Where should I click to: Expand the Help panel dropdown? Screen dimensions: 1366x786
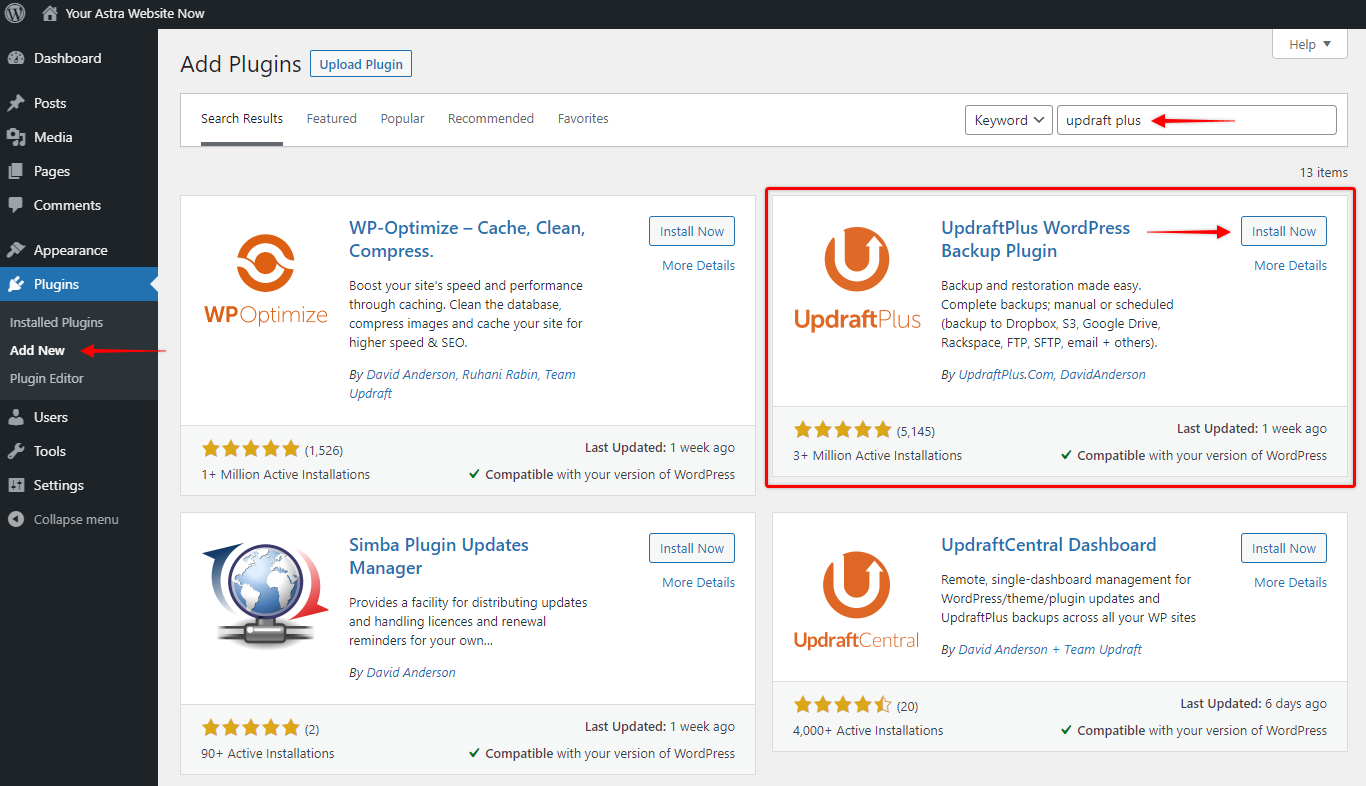pyautogui.click(x=1310, y=44)
